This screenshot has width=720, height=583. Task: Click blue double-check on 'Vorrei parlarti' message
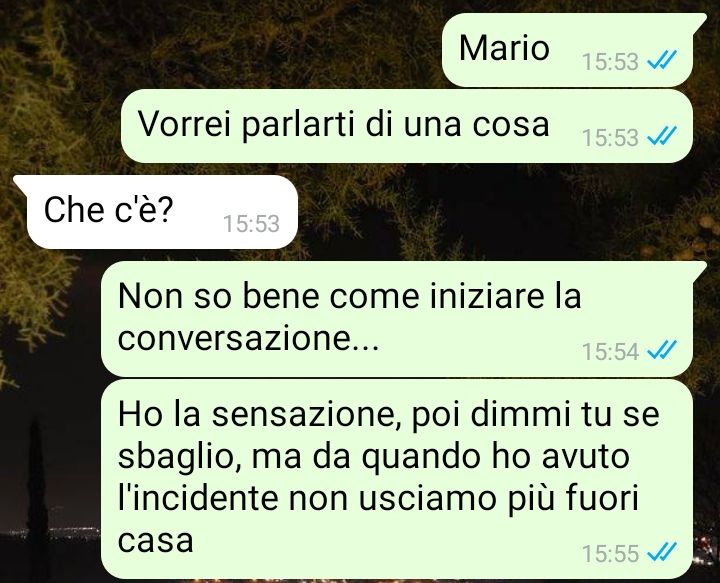click(662, 136)
